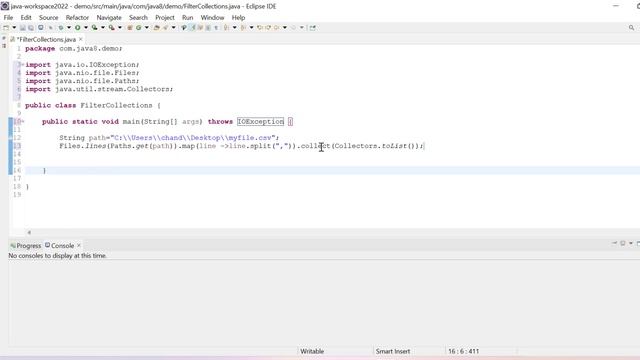Viewport: 640px width, 360px height.
Task: Click the Save icon in toolbar
Action: coord(22,28)
